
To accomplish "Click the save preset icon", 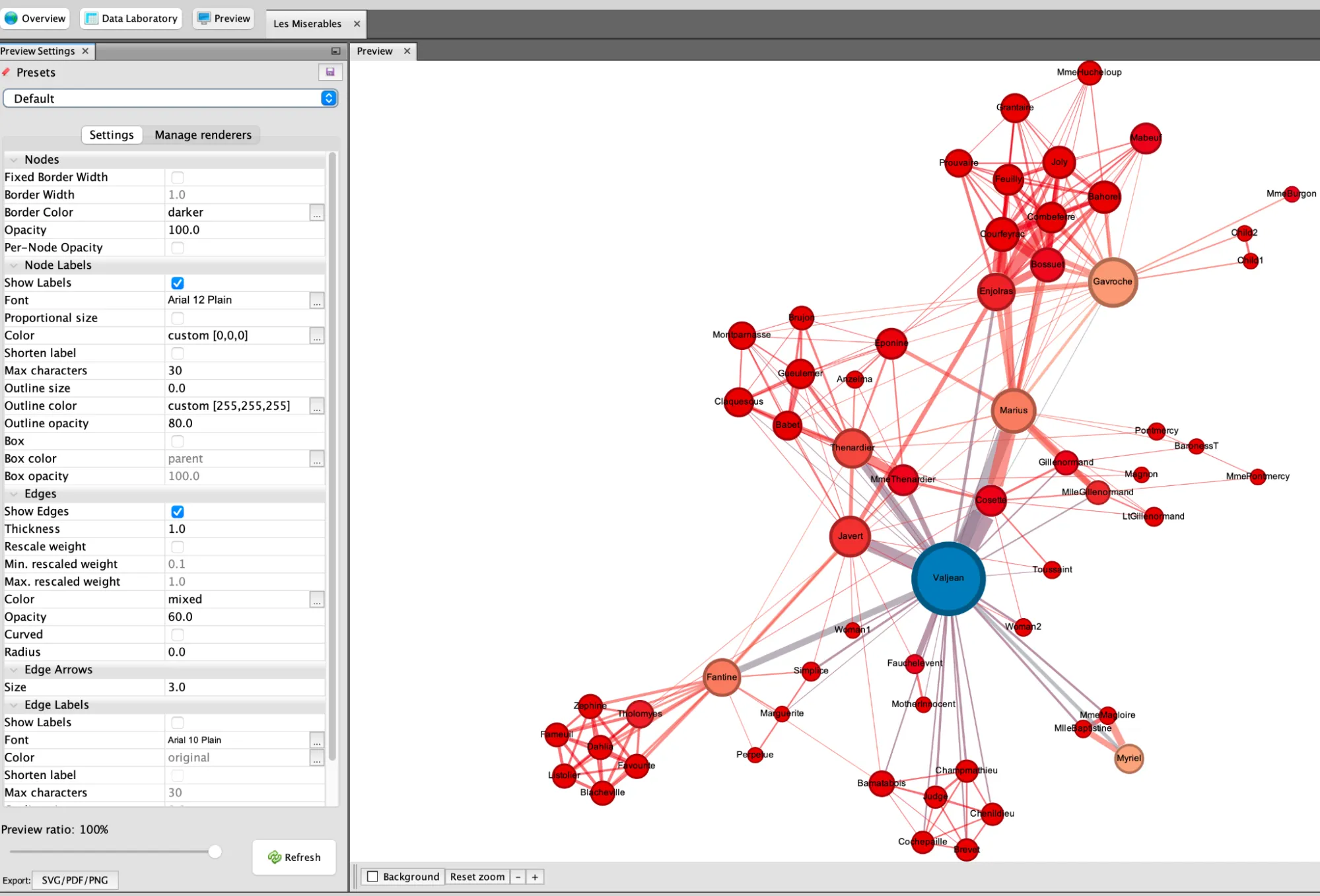I will (330, 72).
